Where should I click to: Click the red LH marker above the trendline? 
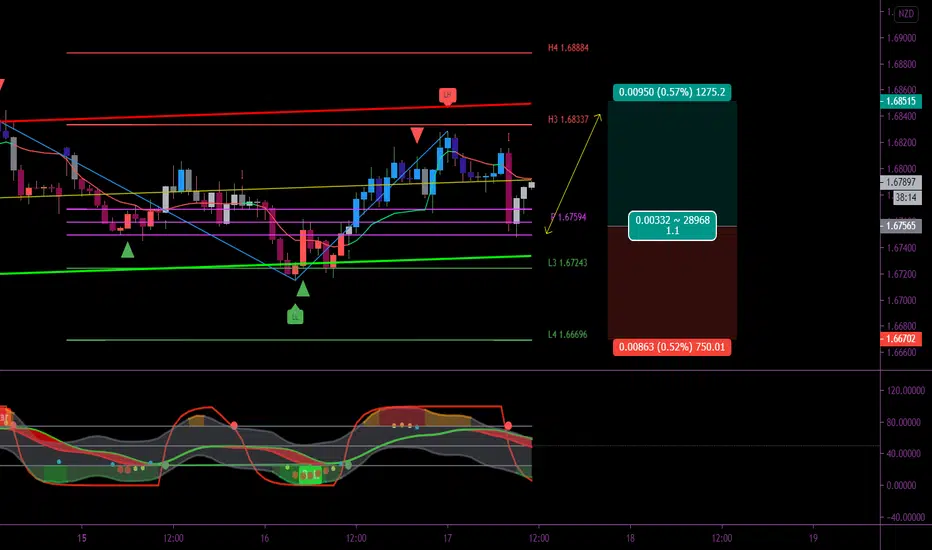448,95
